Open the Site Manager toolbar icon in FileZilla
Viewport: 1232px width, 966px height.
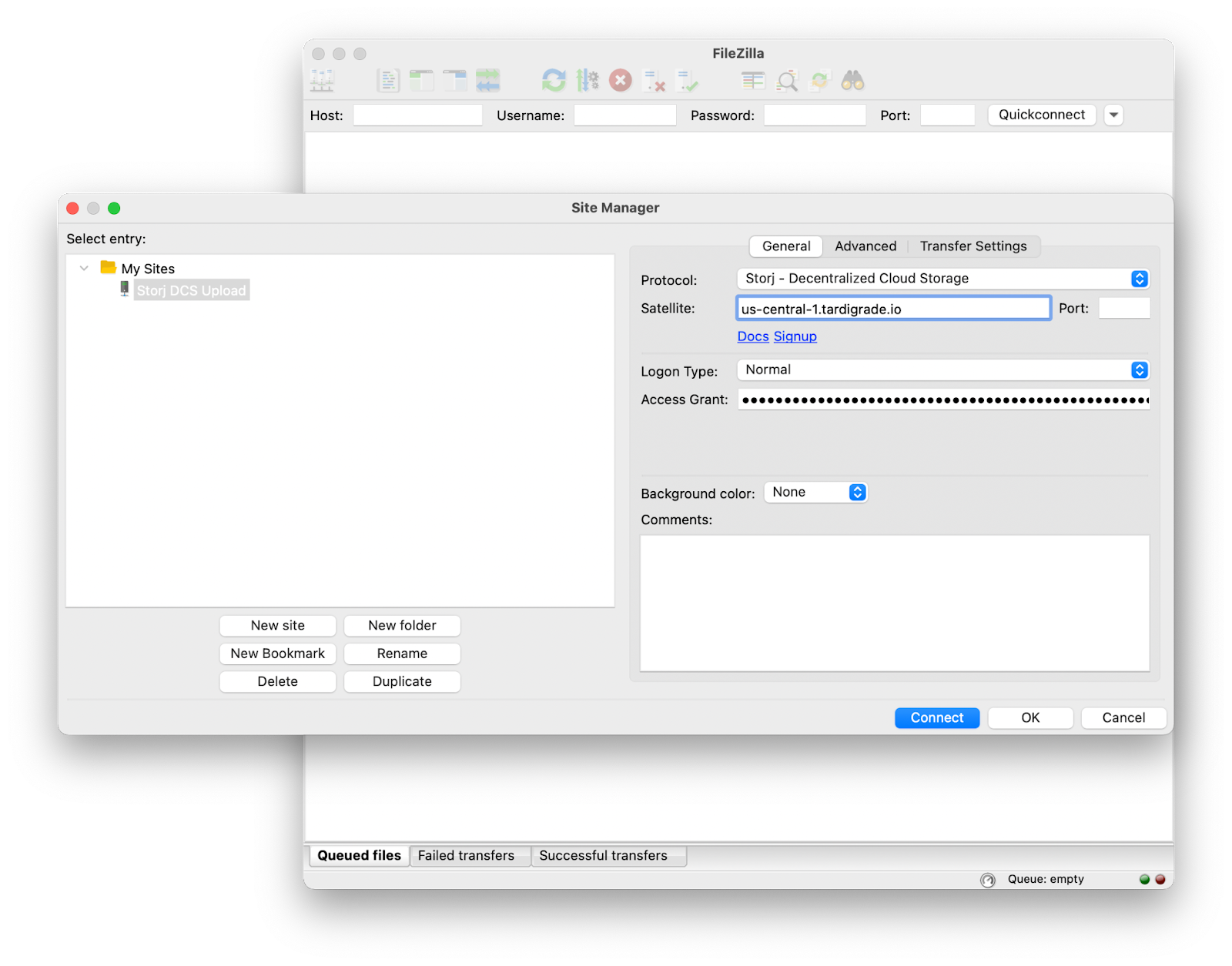322,80
